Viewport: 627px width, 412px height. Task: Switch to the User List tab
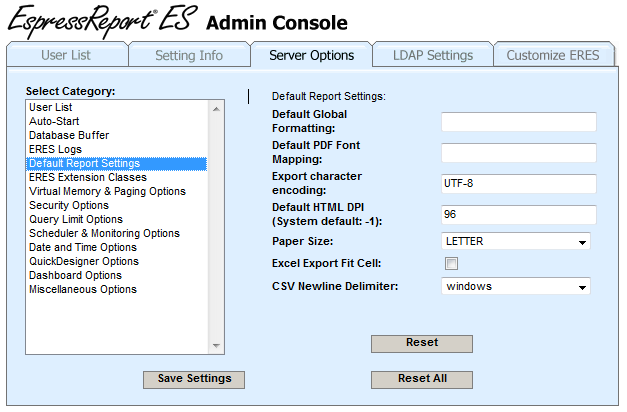coord(67,54)
